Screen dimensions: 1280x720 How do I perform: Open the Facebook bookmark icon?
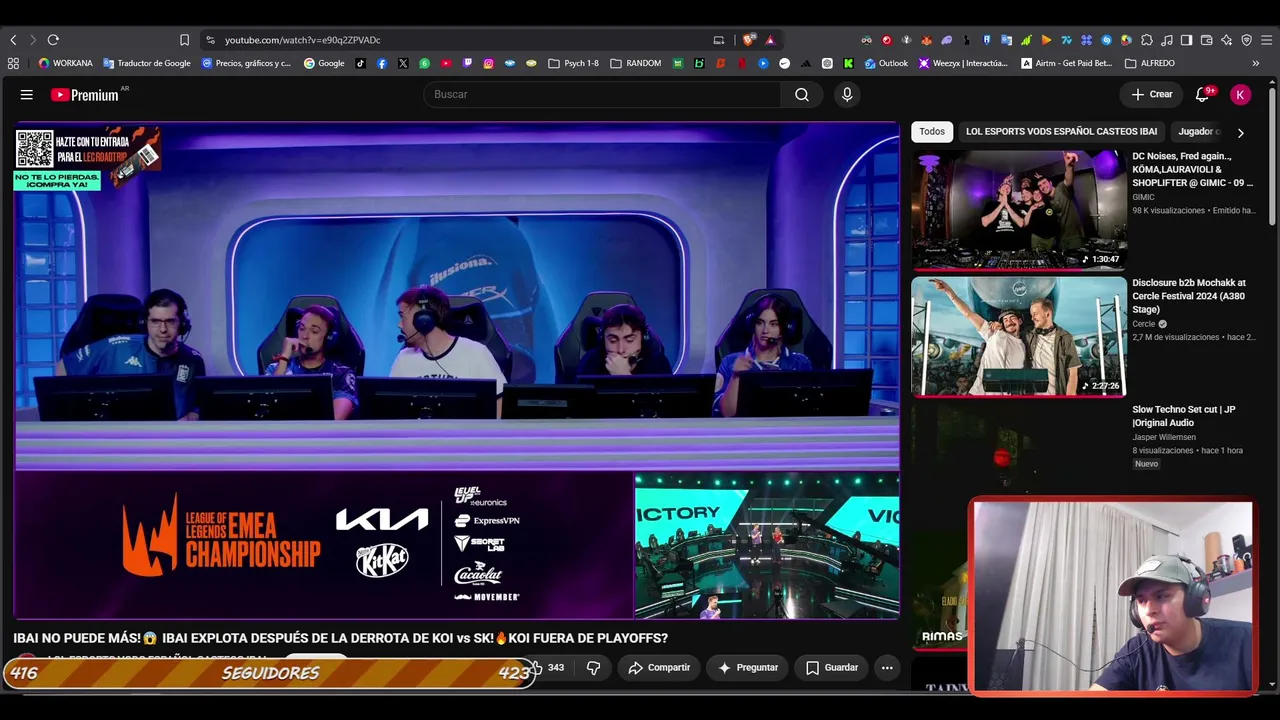[x=382, y=63]
